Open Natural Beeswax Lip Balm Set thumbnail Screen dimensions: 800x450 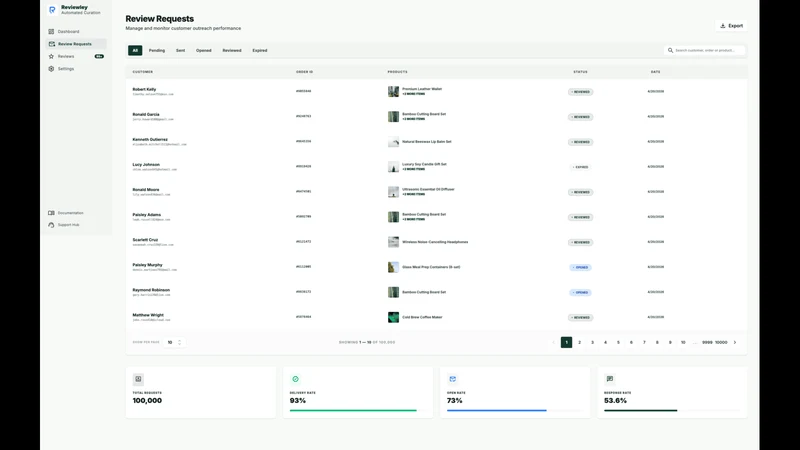tap(393, 142)
